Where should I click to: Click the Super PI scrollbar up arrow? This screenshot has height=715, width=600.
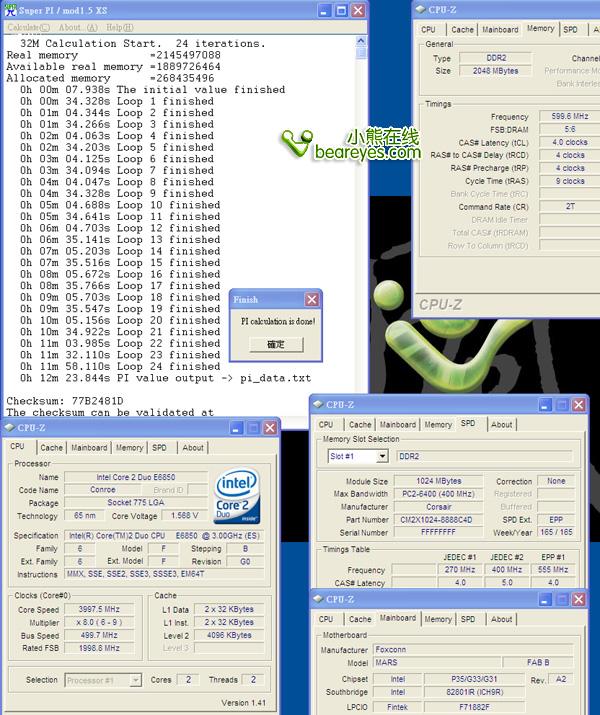[x=361, y=41]
